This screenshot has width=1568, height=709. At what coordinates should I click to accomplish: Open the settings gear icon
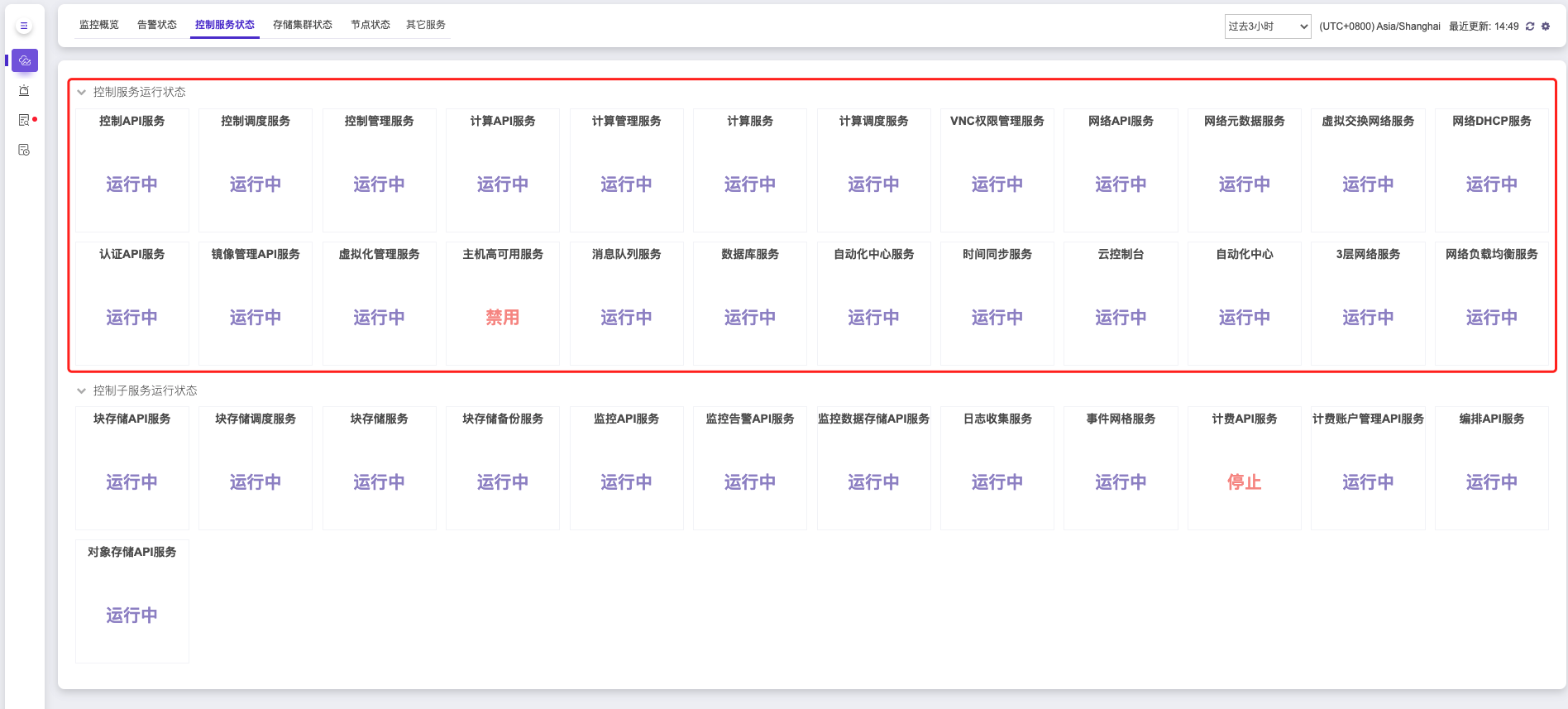click(x=1546, y=26)
